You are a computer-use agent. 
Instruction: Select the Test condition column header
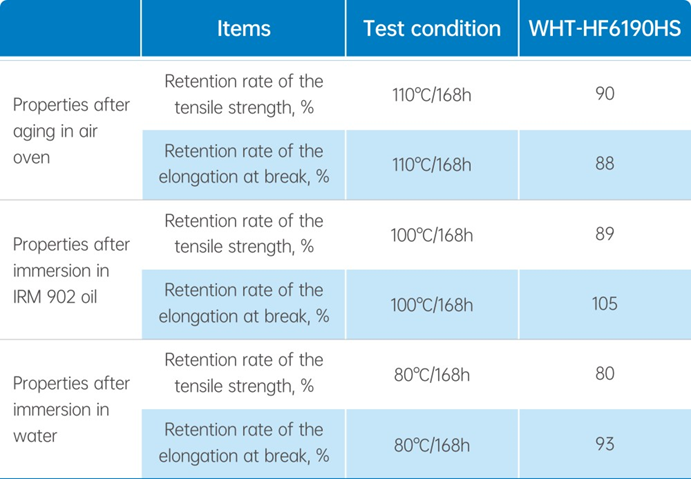[432, 29]
